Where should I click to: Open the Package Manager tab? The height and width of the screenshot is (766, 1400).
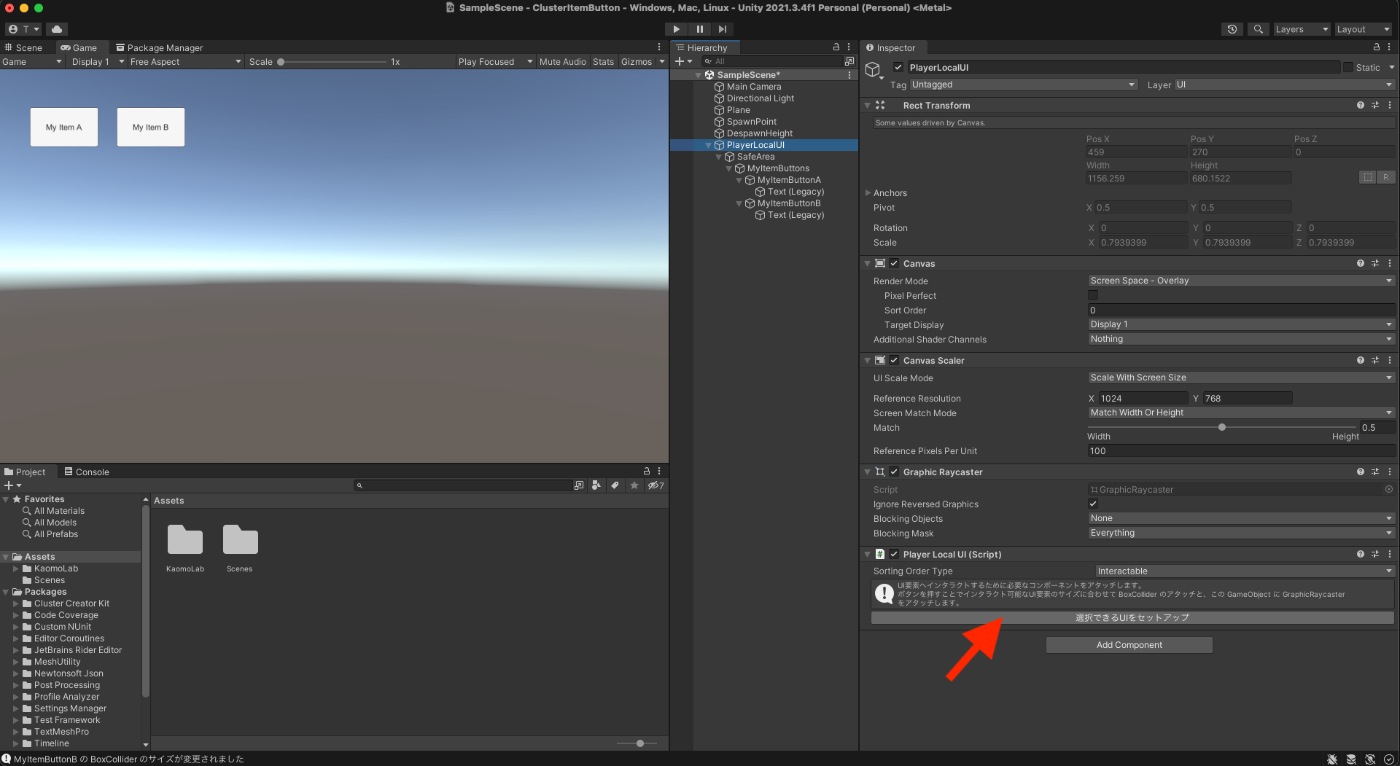pos(158,47)
